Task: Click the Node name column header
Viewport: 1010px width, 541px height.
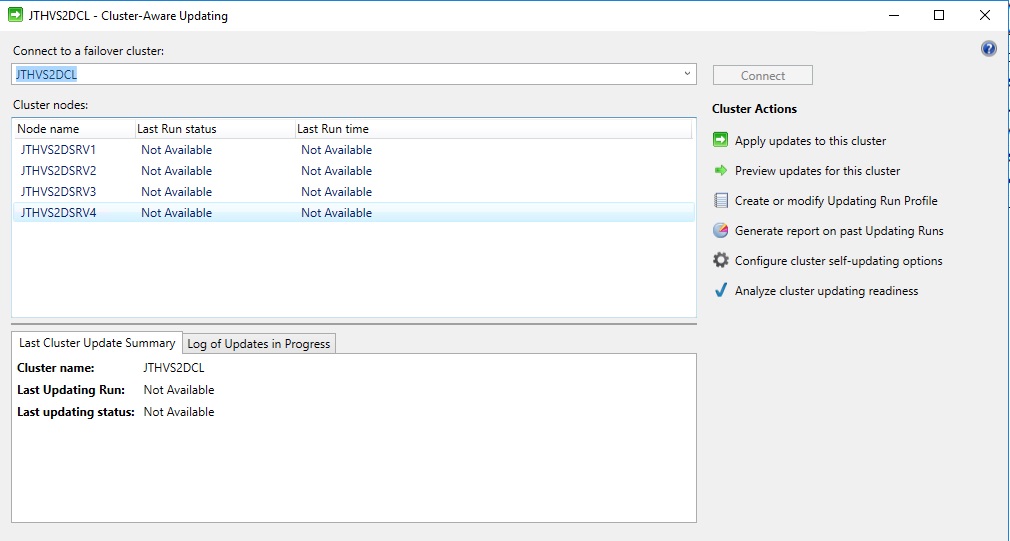Action: [x=73, y=129]
